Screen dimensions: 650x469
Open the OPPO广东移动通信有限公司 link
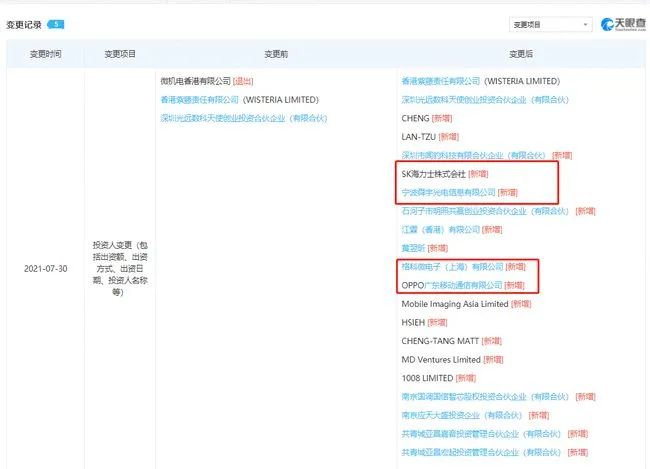coord(452,285)
